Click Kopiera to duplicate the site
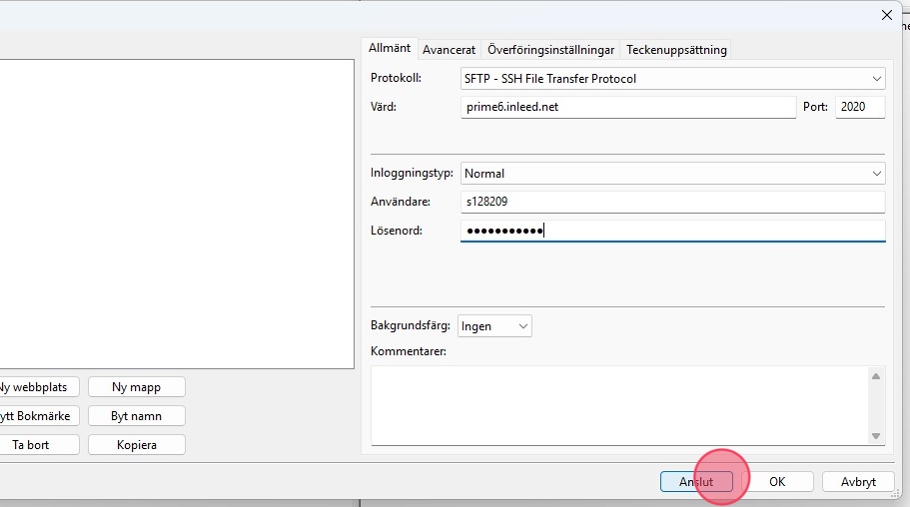The width and height of the screenshot is (910, 507). 136,445
